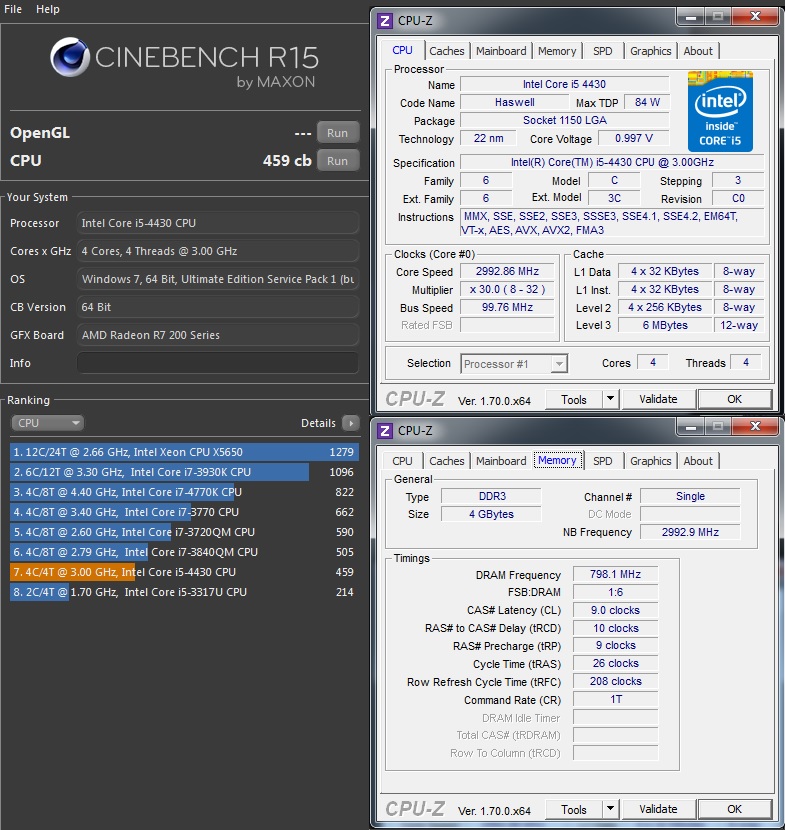Click the Info text field in Your System

[217, 363]
